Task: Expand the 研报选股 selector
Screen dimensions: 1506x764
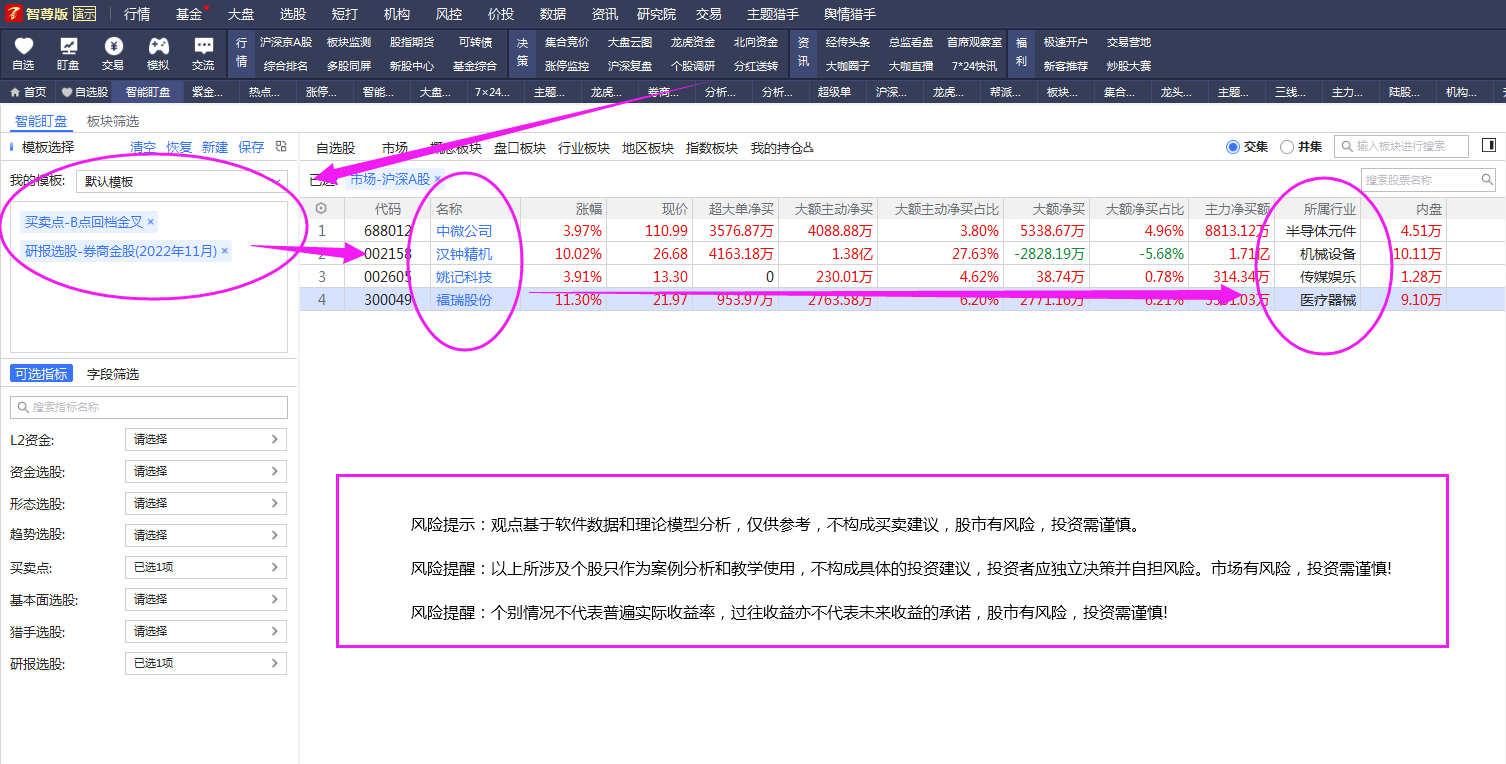Action: [x=206, y=664]
